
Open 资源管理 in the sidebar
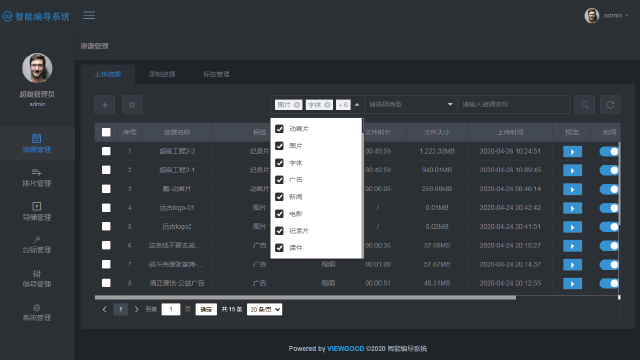(x=37, y=144)
